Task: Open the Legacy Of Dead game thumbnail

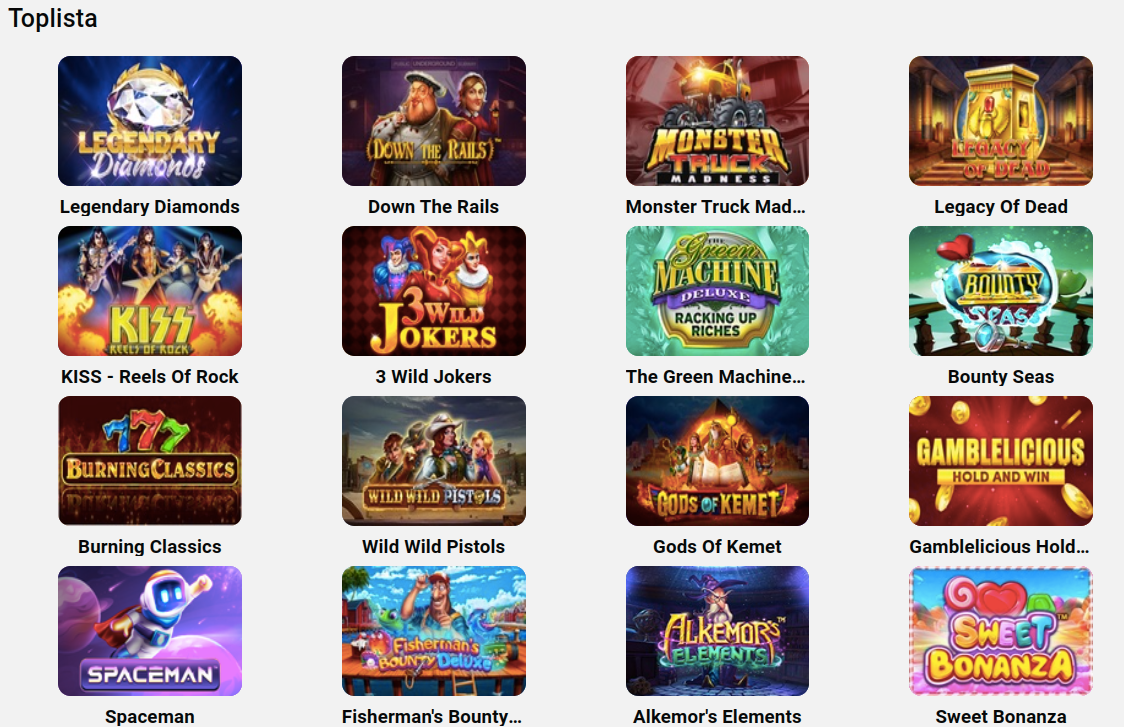Action: tap(1001, 121)
